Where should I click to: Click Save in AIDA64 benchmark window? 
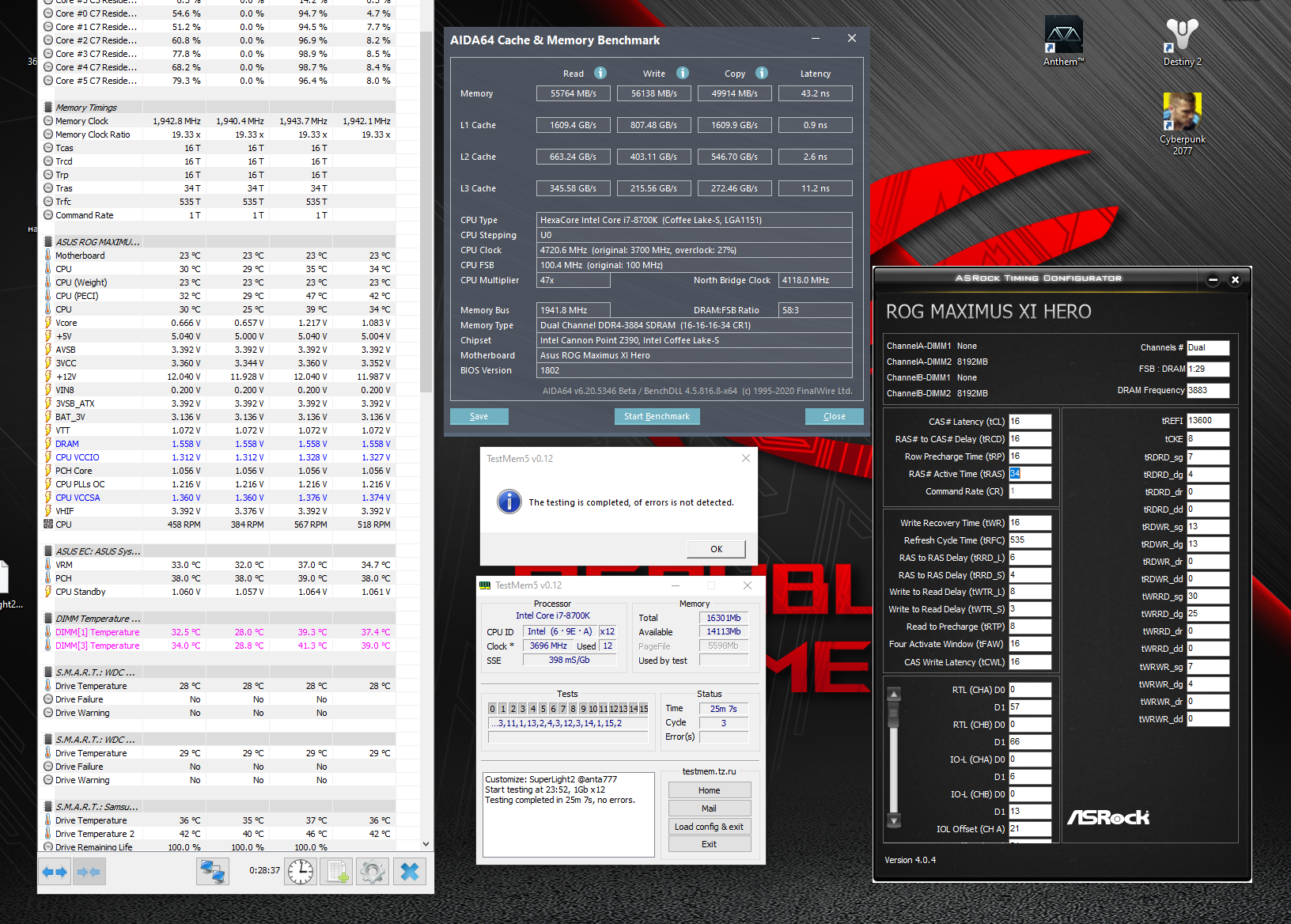[x=479, y=416]
